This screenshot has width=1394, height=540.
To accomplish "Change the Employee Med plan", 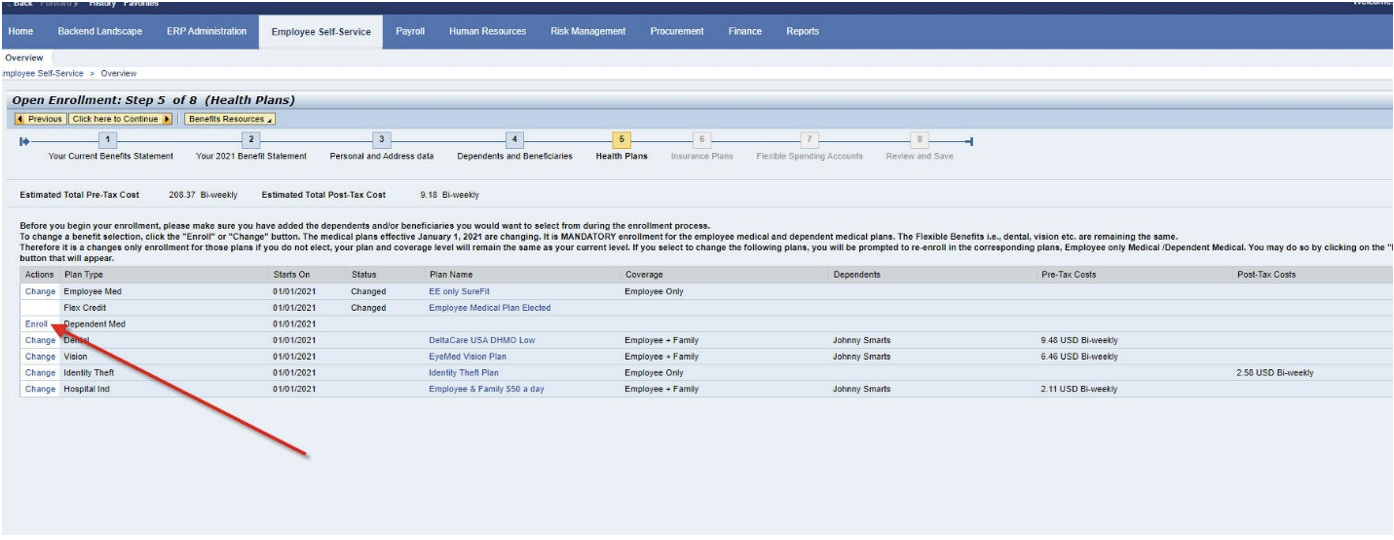I will (x=40, y=291).
